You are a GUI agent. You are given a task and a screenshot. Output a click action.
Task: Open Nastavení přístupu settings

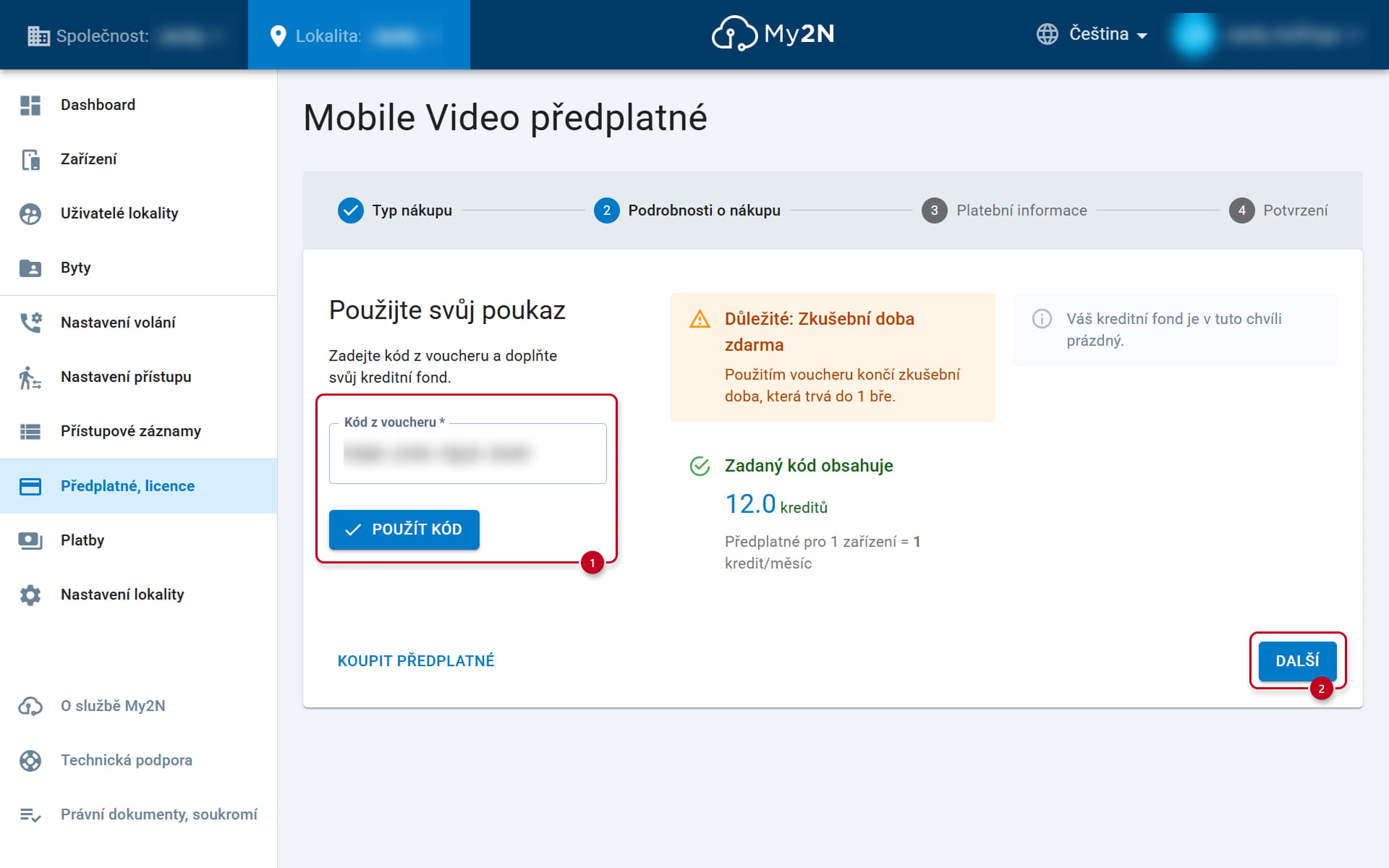click(x=138, y=377)
